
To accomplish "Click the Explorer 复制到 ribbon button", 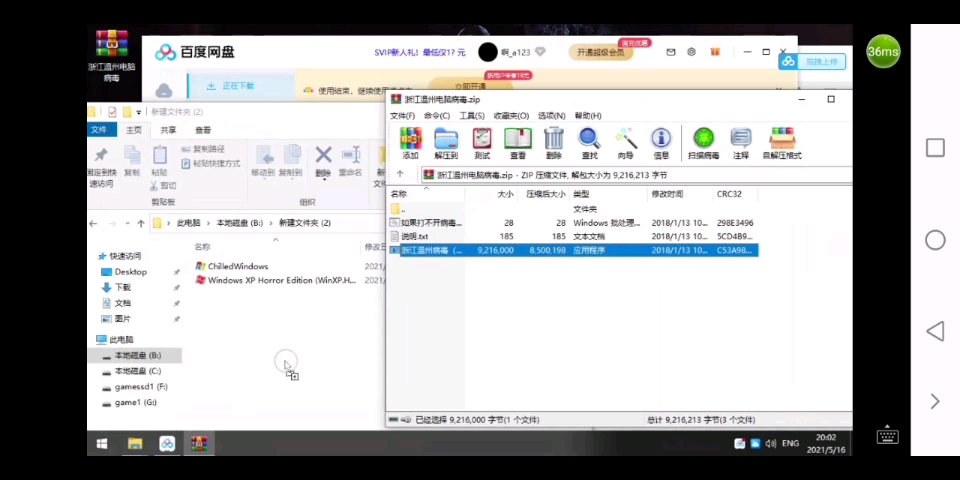I will (x=290, y=162).
